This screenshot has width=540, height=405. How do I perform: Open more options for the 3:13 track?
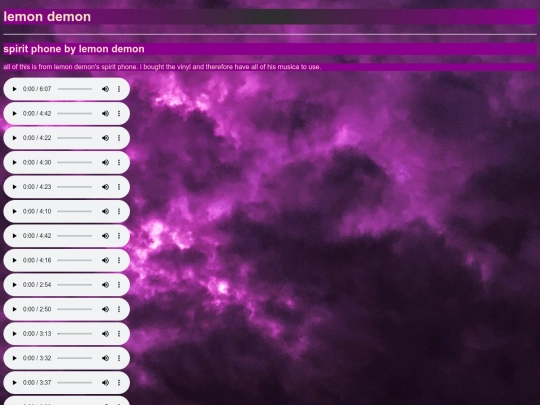(119, 333)
